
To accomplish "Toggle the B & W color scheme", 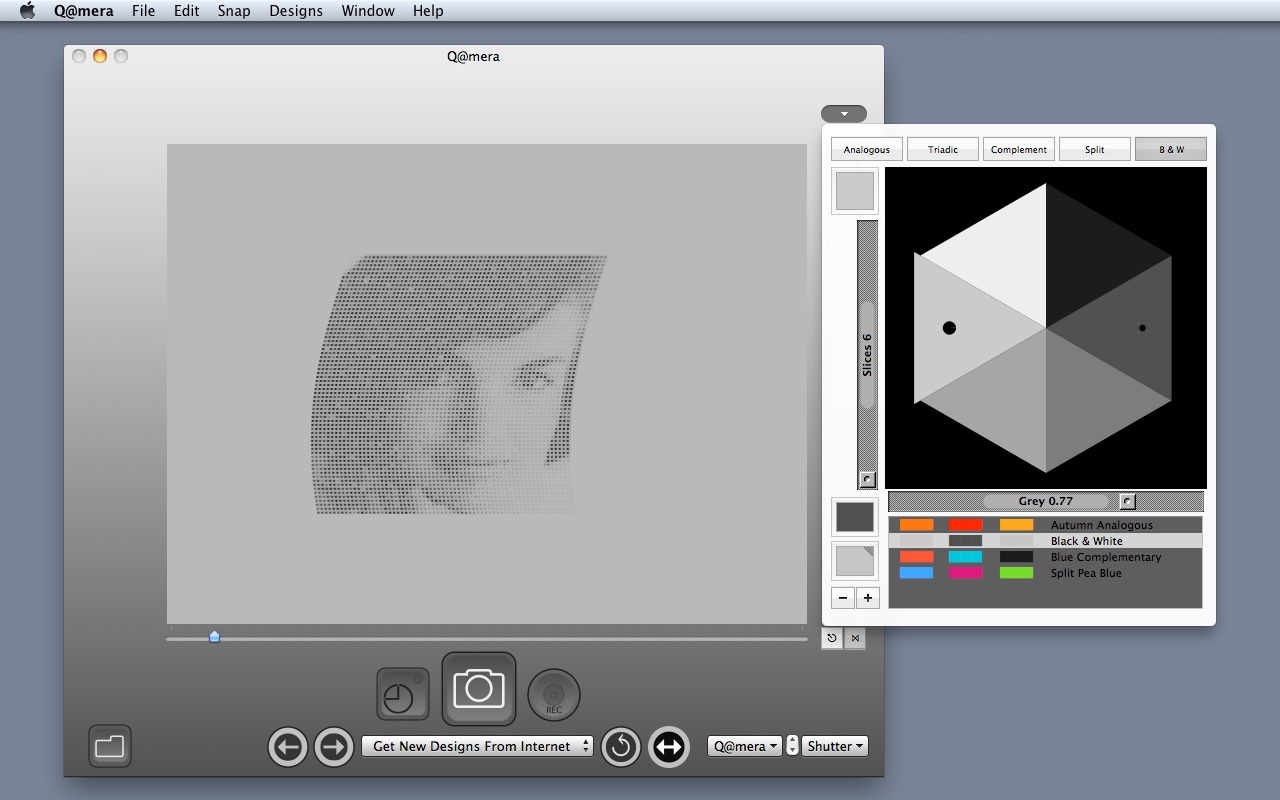I will [1171, 150].
